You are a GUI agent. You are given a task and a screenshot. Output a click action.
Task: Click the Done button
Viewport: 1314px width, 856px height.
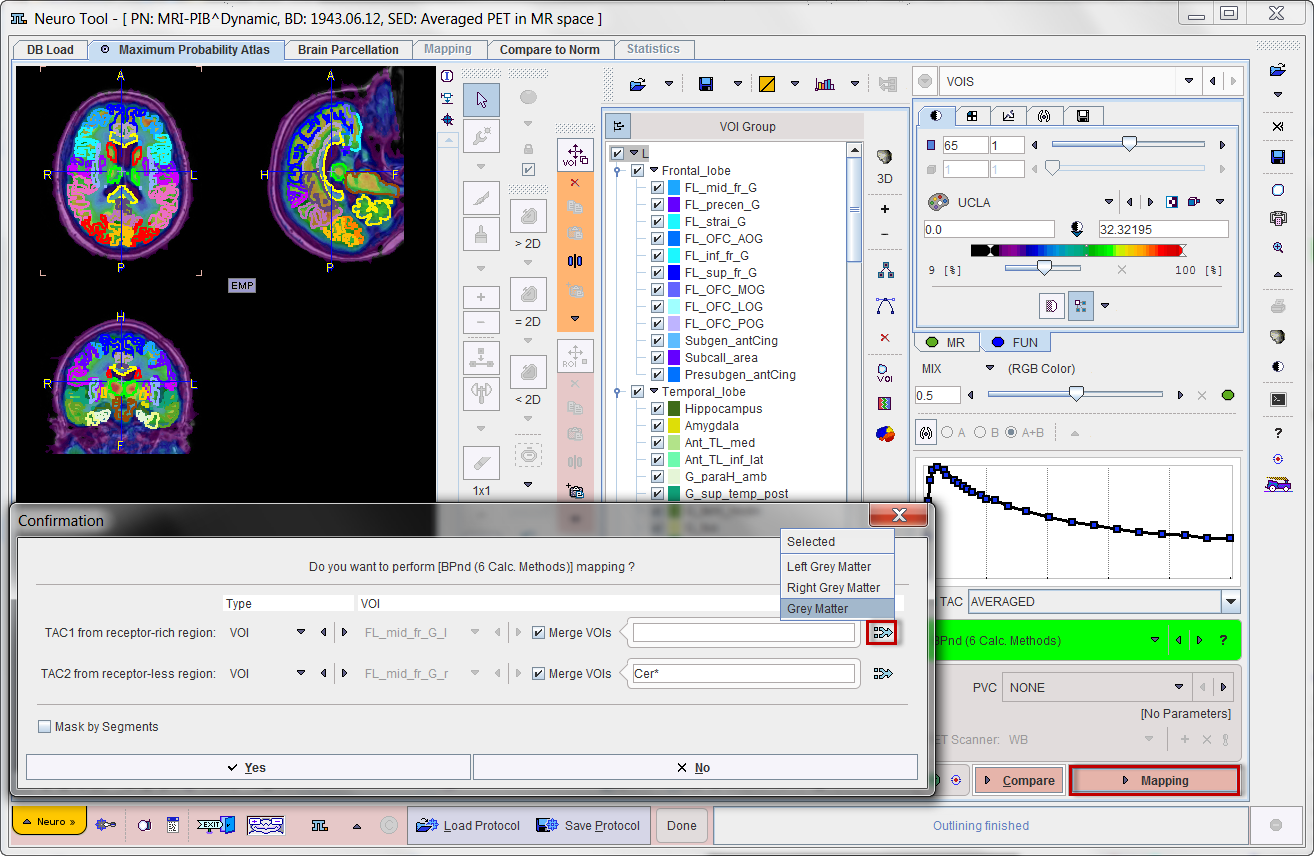[x=682, y=826]
